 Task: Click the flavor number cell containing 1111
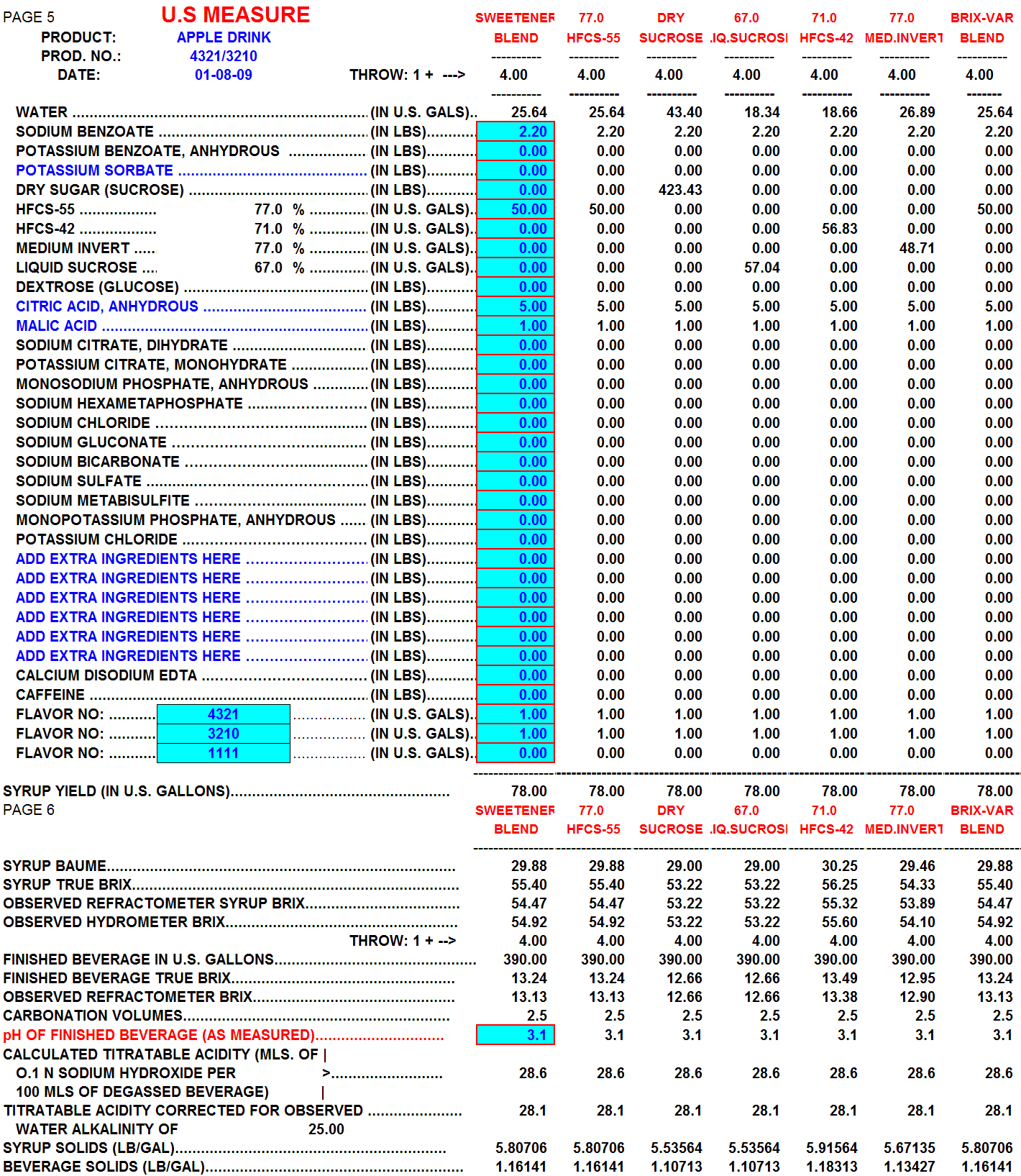224,753
